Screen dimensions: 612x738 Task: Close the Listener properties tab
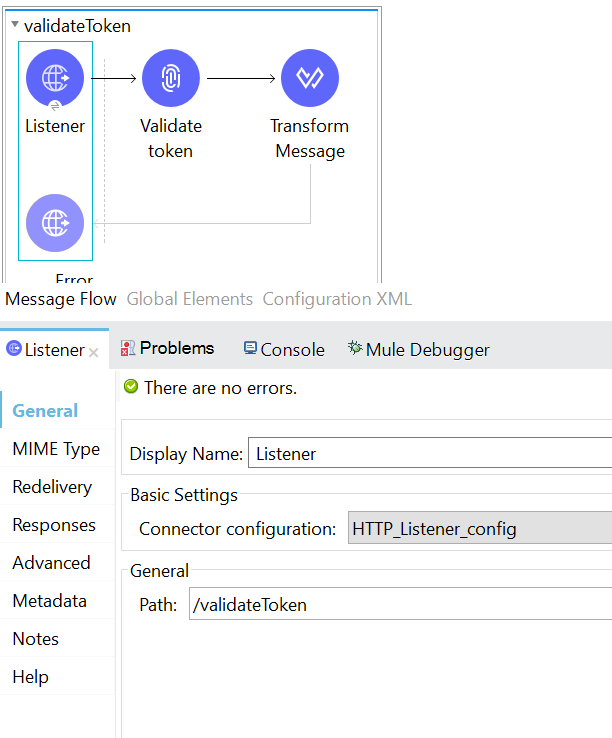94,352
